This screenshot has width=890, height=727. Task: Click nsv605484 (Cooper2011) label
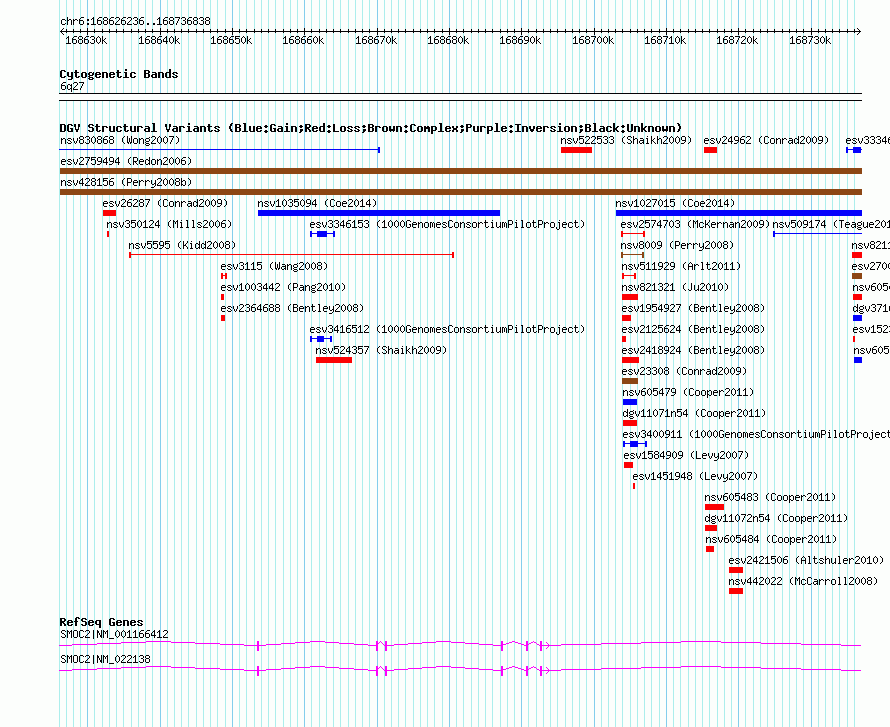[771, 539]
